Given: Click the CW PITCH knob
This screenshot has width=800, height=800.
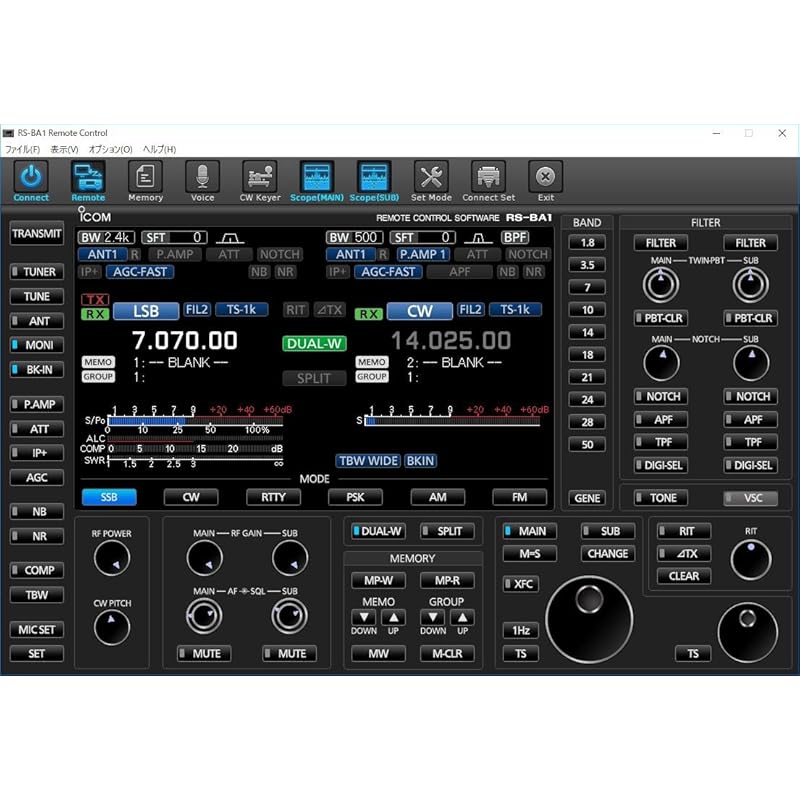Looking at the screenshot, I should (x=112, y=627).
